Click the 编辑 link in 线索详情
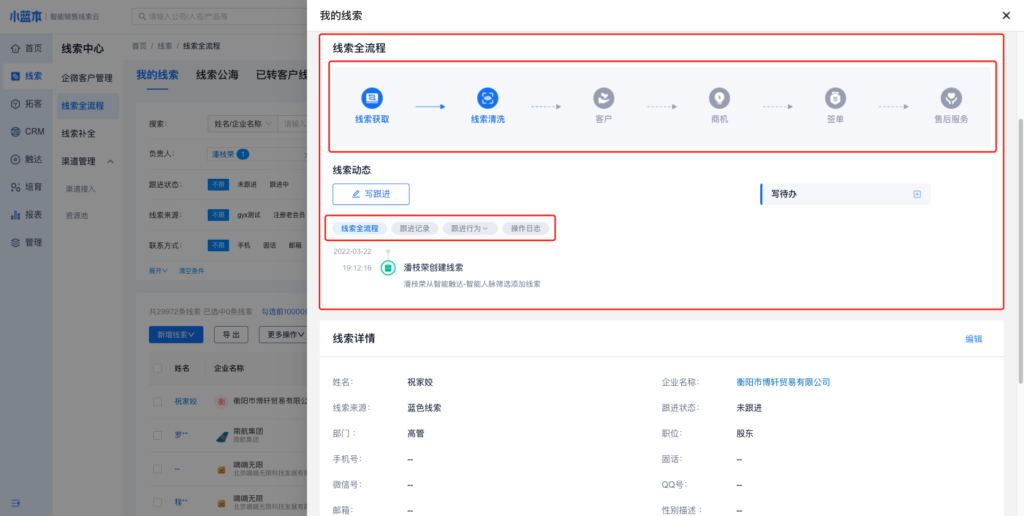Screen dimensions: 1024x516 [973, 339]
